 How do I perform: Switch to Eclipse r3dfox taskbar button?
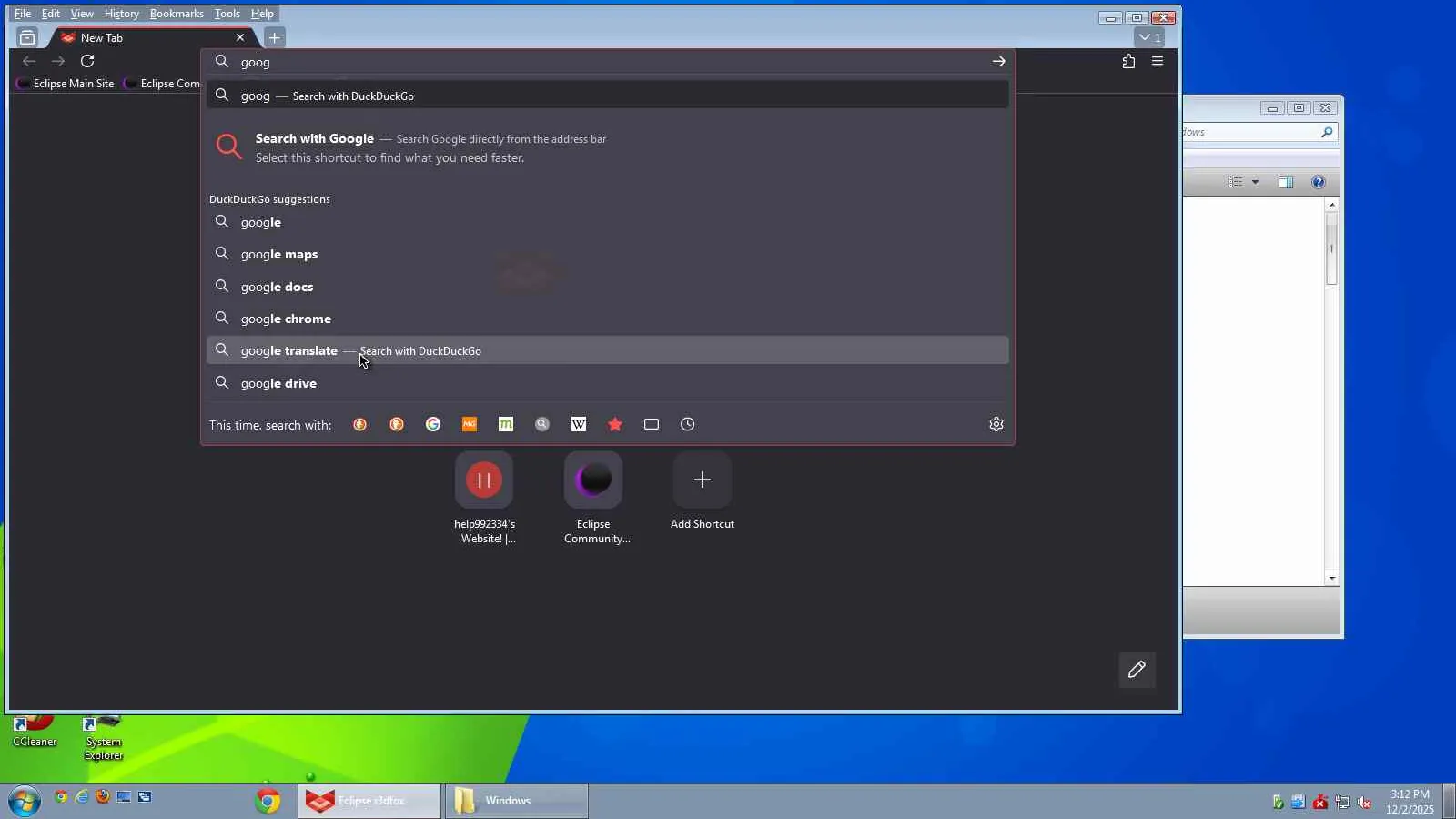coord(369,801)
